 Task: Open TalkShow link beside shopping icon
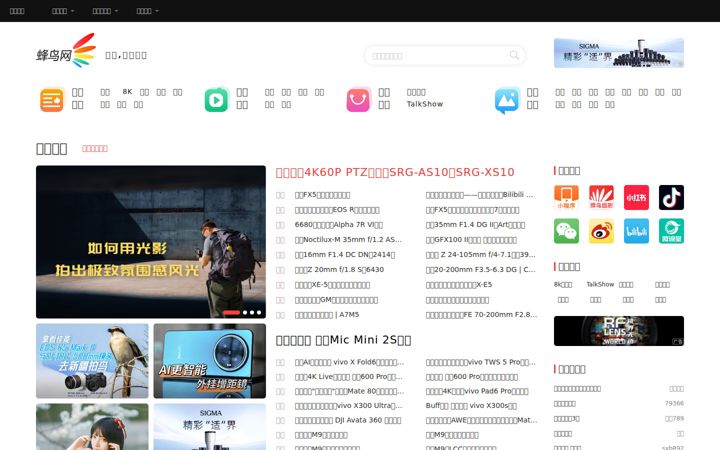point(425,104)
